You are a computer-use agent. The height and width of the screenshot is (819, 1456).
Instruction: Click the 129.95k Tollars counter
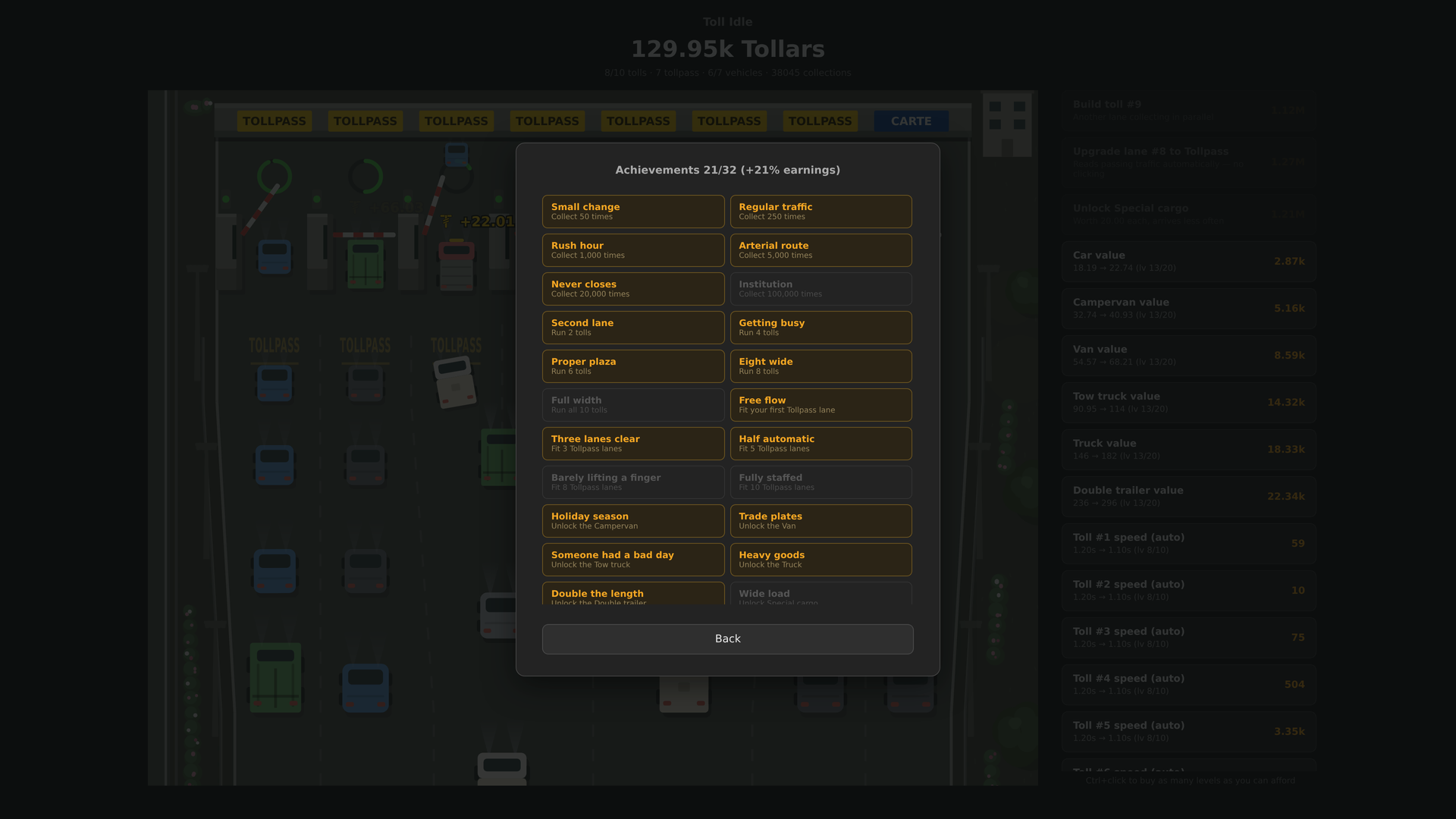click(727, 49)
